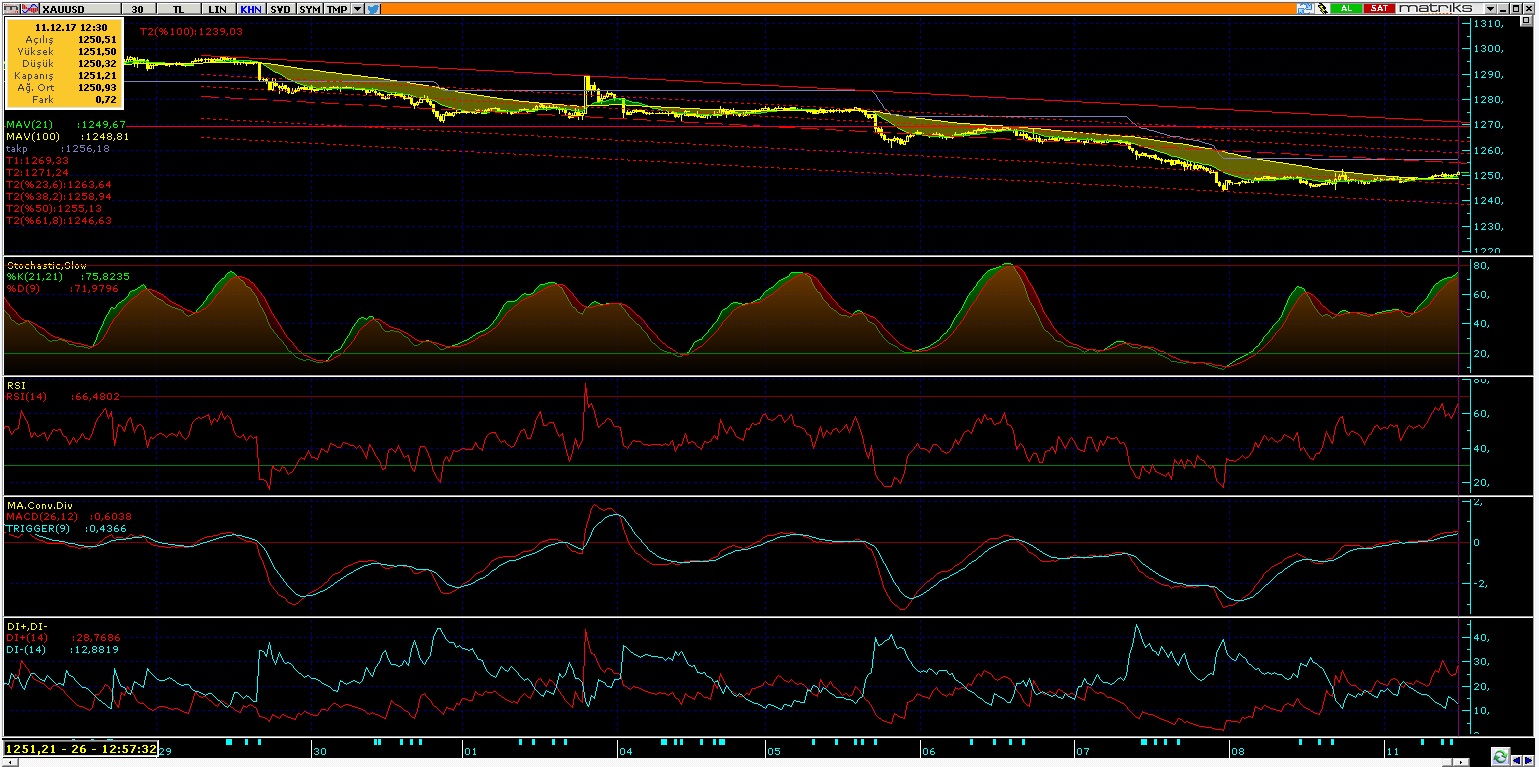Viewport: 1539px width, 767px height.
Task: Toggle the KHN button
Action: [x=250, y=8]
